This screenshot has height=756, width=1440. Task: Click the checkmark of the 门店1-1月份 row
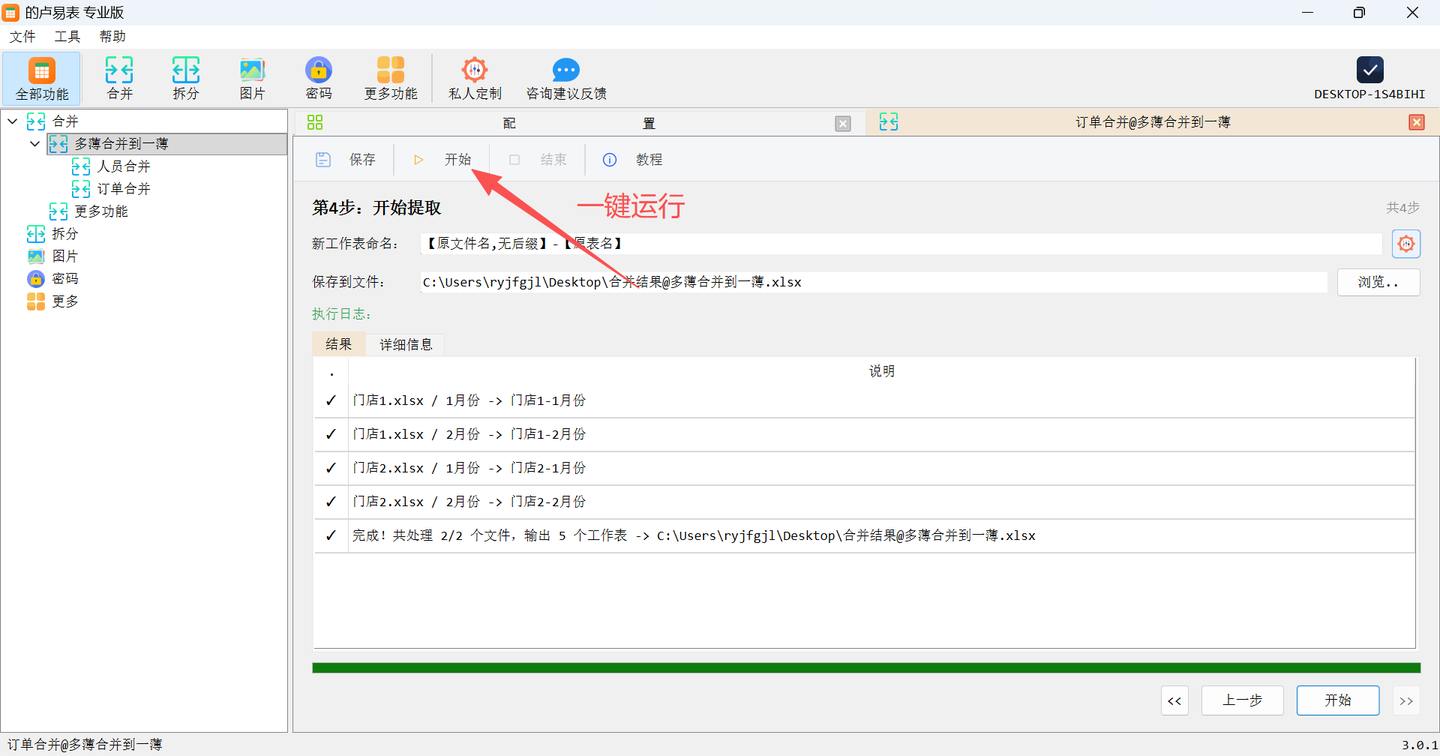click(x=331, y=401)
